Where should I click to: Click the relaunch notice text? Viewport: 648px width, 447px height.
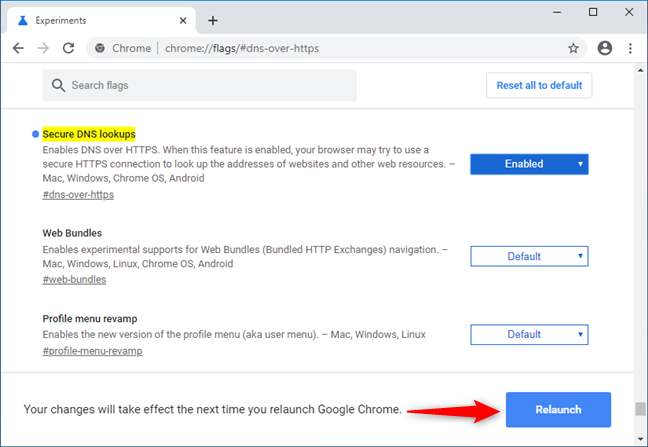pyautogui.click(x=212, y=409)
